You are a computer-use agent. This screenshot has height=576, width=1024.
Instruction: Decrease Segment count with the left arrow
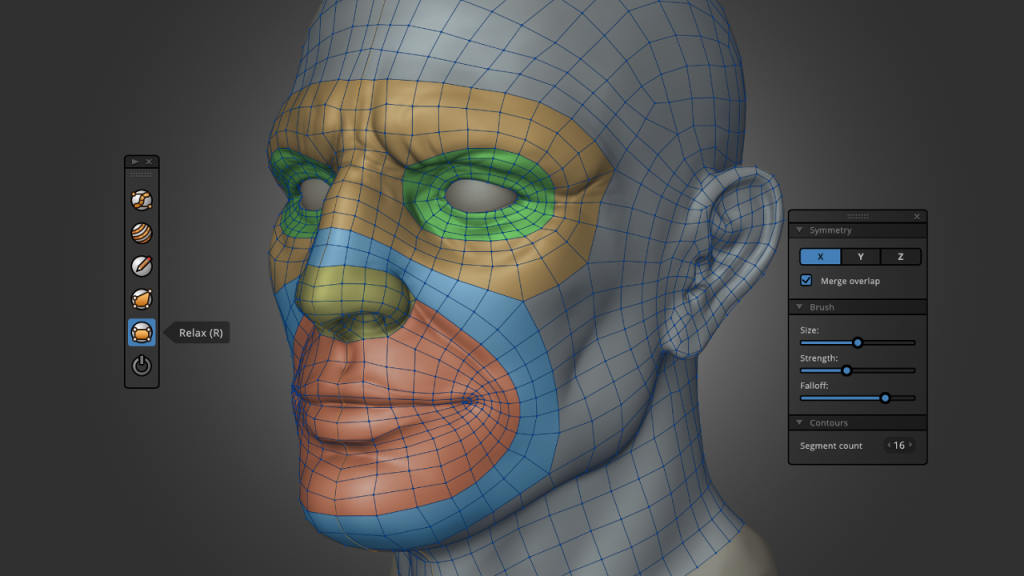point(889,445)
